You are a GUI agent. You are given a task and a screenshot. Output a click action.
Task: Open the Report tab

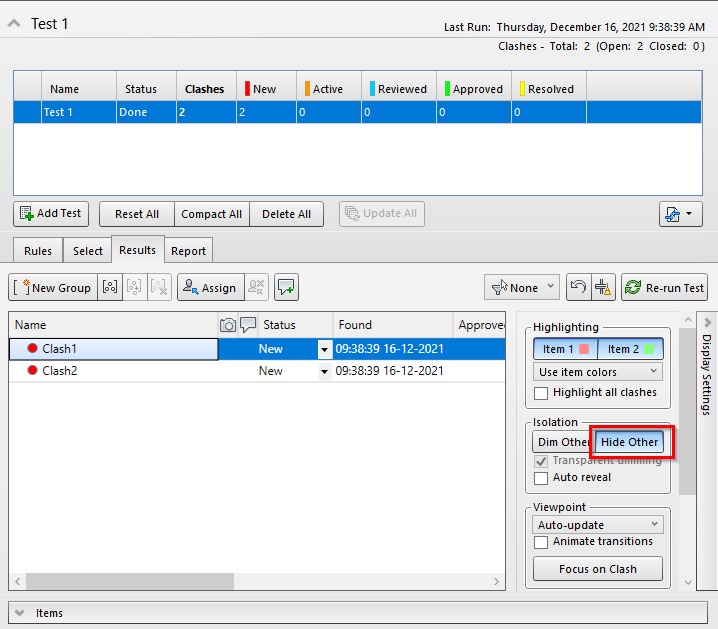(x=188, y=251)
